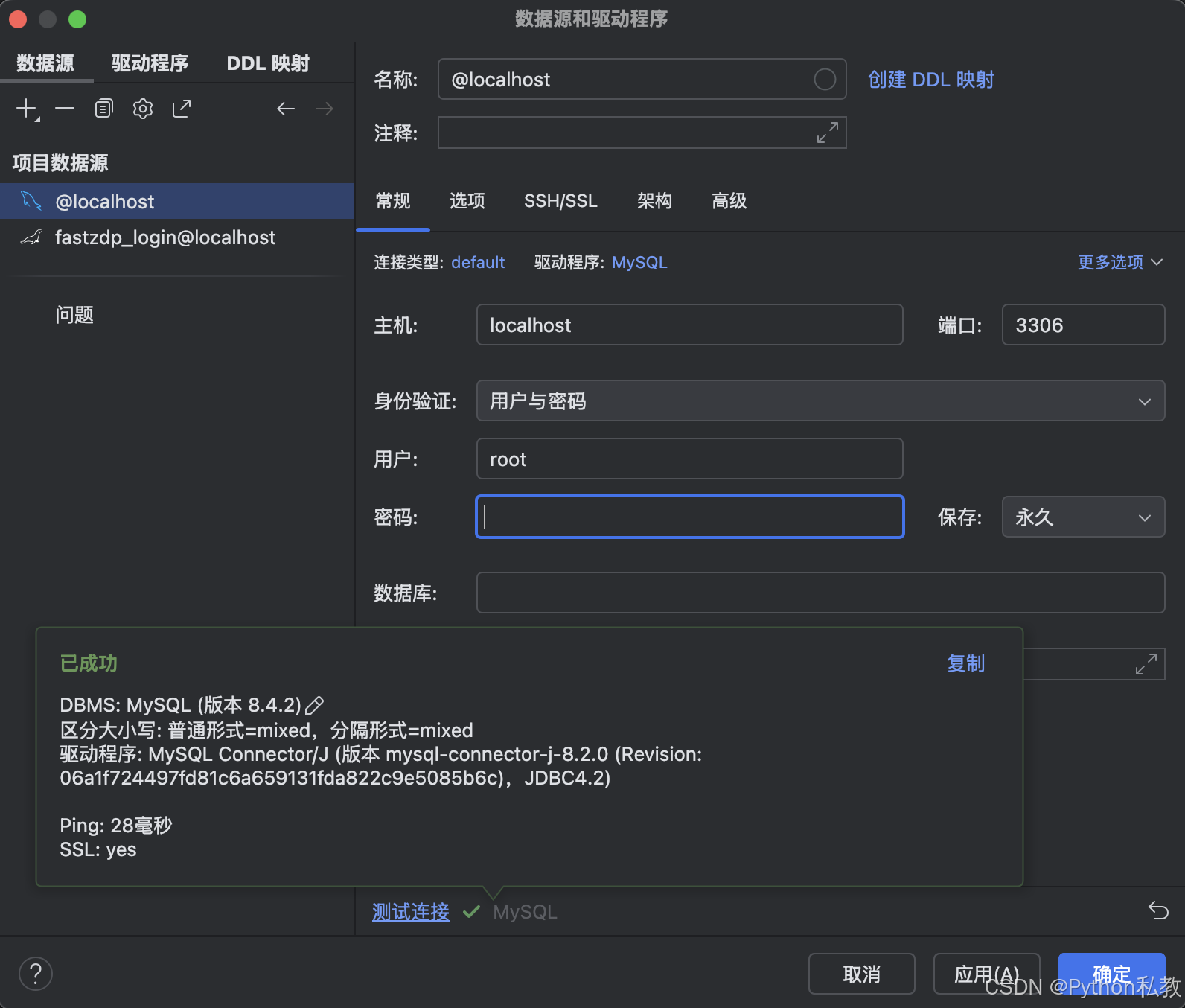The width and height of the screenshot is (1185, 1008).
Task: Focus the 密码 password field
Action: pos(689,517)
